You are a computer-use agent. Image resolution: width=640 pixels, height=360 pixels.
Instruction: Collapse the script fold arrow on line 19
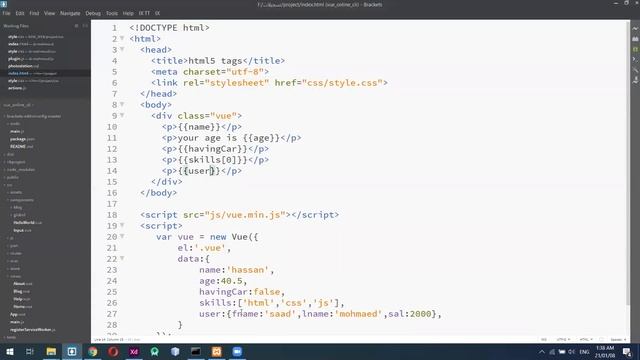pyautogui.click(x=122, y=225)
